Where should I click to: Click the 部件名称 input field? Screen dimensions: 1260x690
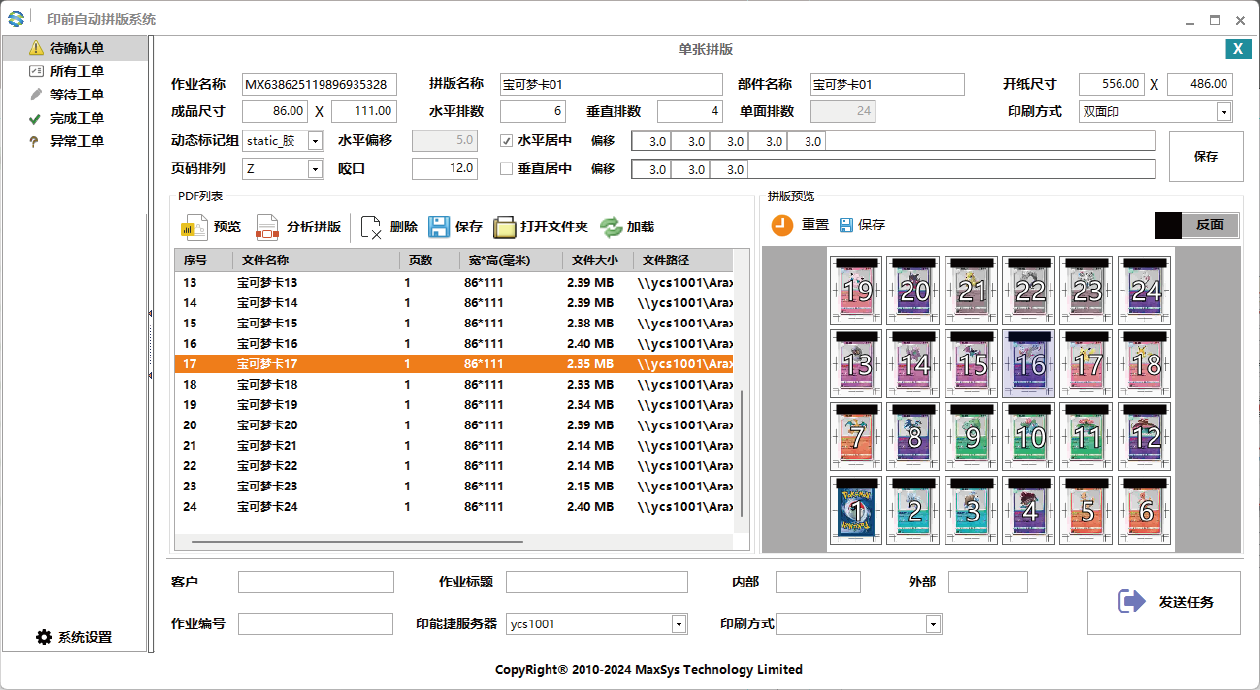click(x=887, y=85)
